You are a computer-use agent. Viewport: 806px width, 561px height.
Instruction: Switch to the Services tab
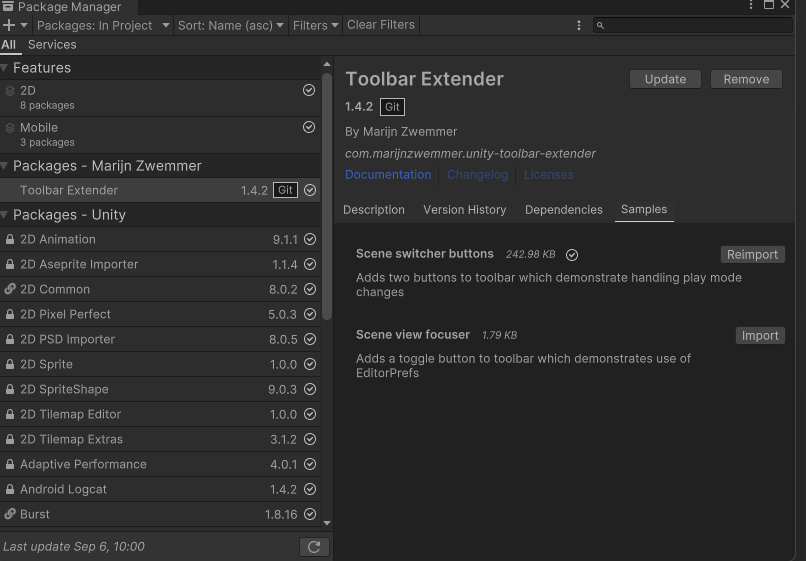tap(52, 45)
